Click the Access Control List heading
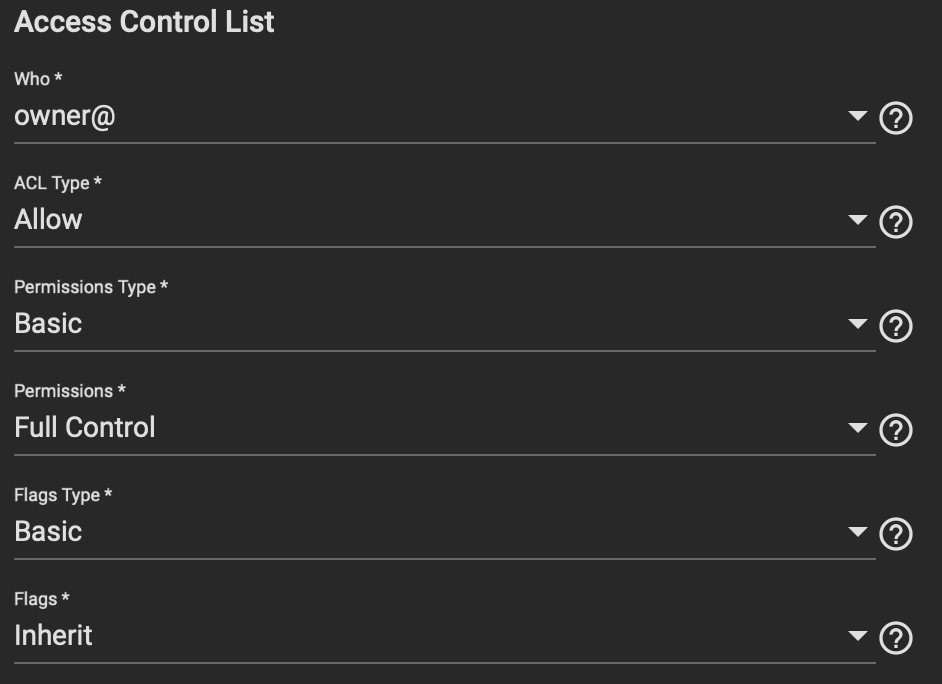 click(144, 22)
